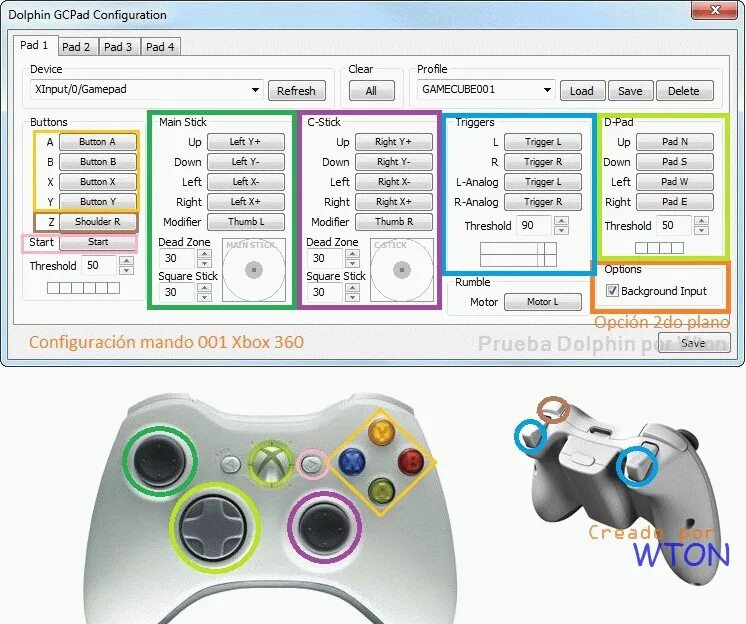Viewport: 746px width, 624px height.
Task: Click L-Analog mapping Trigger L
Action: pos(543,182)
